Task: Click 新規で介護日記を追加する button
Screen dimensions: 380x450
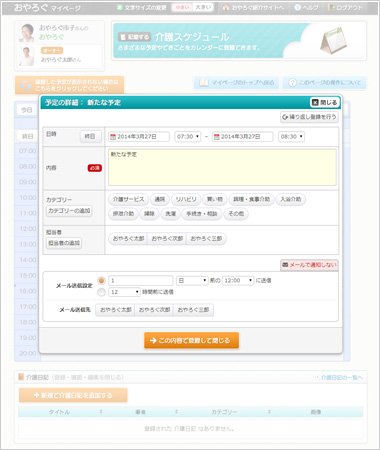Action: pos(73,395)
